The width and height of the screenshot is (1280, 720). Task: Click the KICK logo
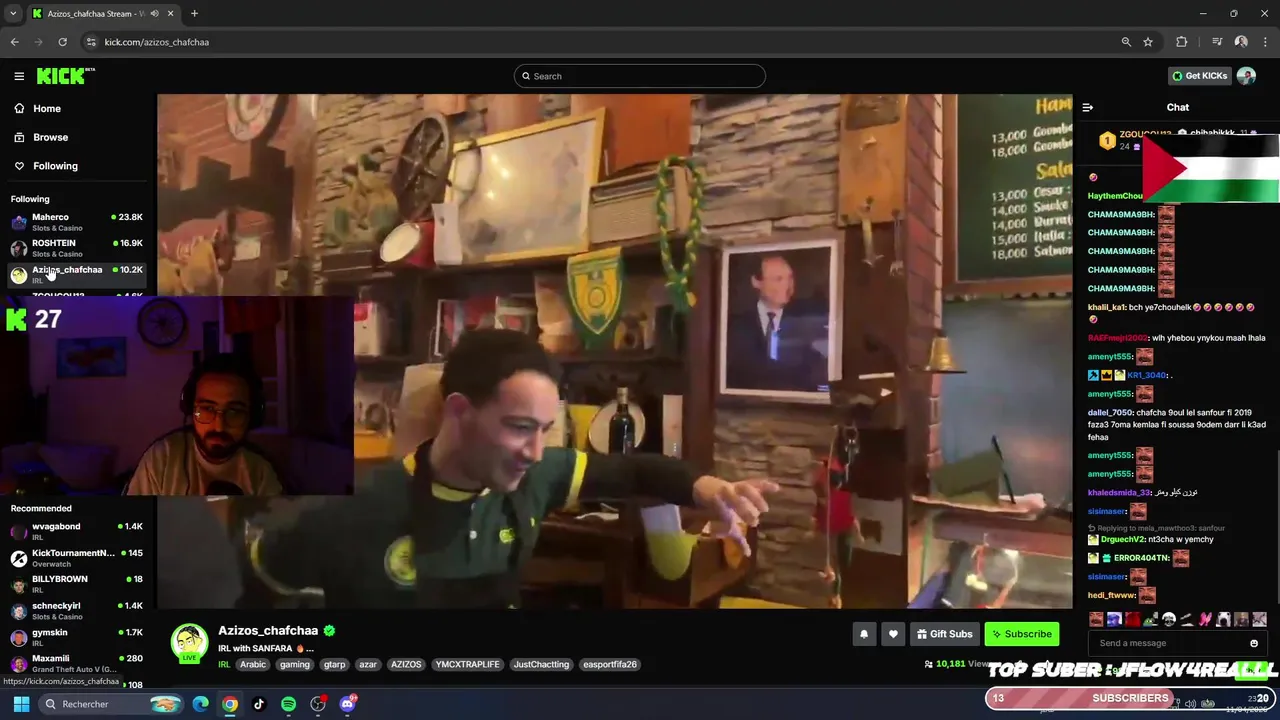tap(66, 76)
